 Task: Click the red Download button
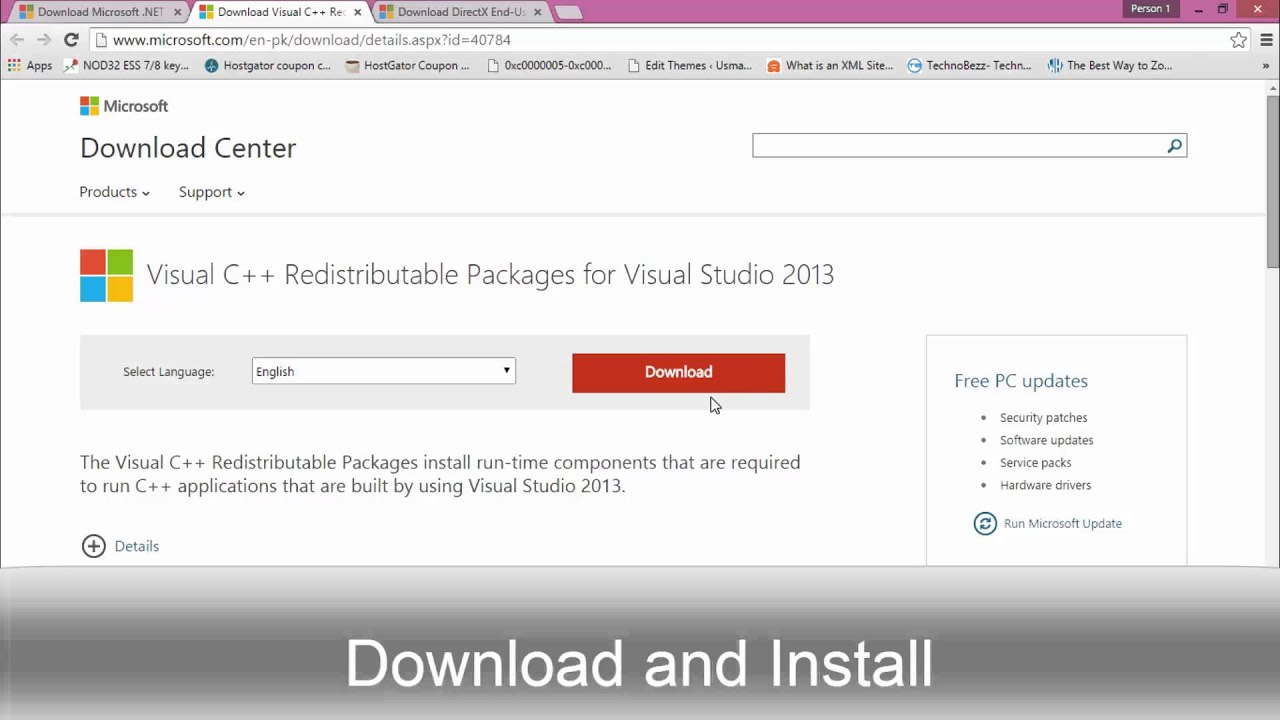pos(678,372)
